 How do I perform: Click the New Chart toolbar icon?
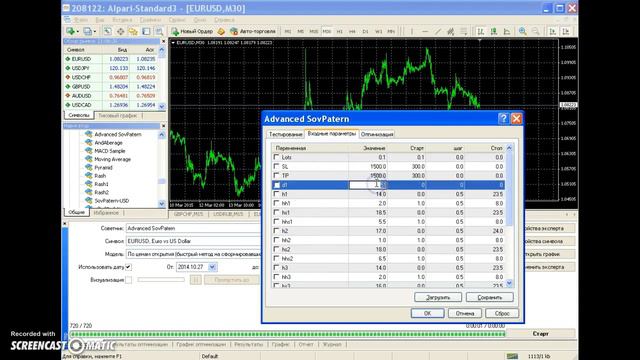pos(71,31)
